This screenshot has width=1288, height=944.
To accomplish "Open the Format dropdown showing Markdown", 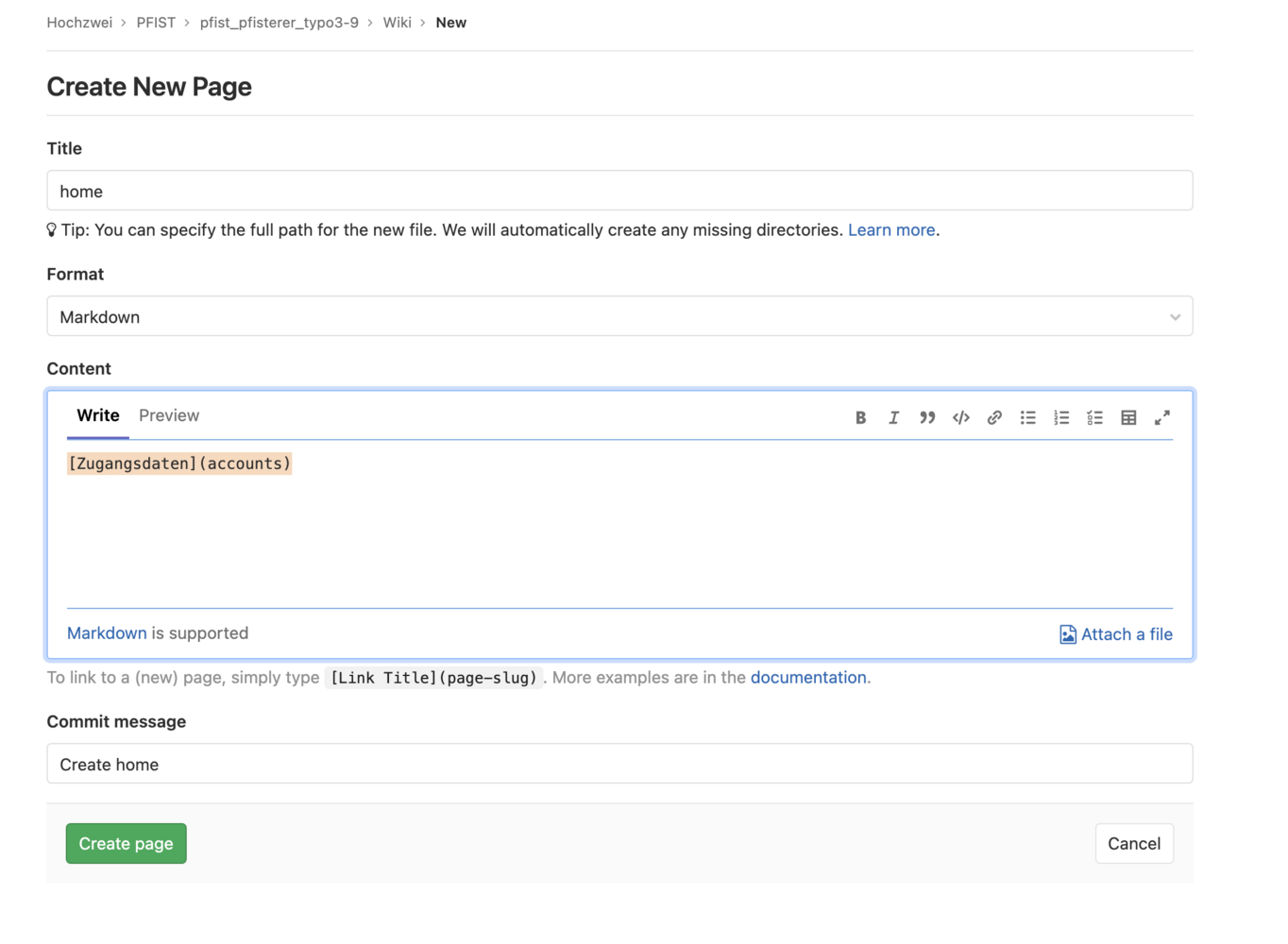I will pos(619,317).
